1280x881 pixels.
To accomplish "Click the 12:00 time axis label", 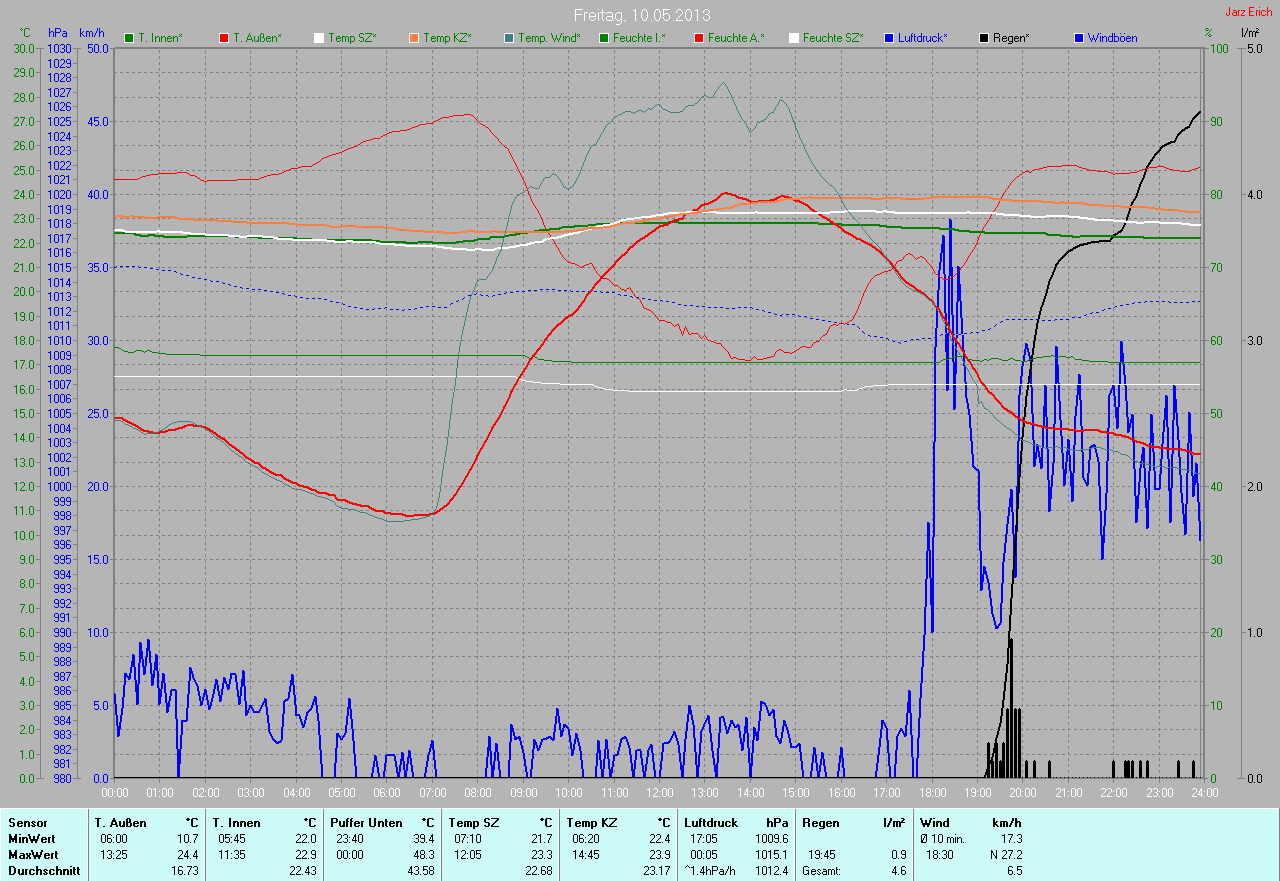I will (x=659, y=793).
